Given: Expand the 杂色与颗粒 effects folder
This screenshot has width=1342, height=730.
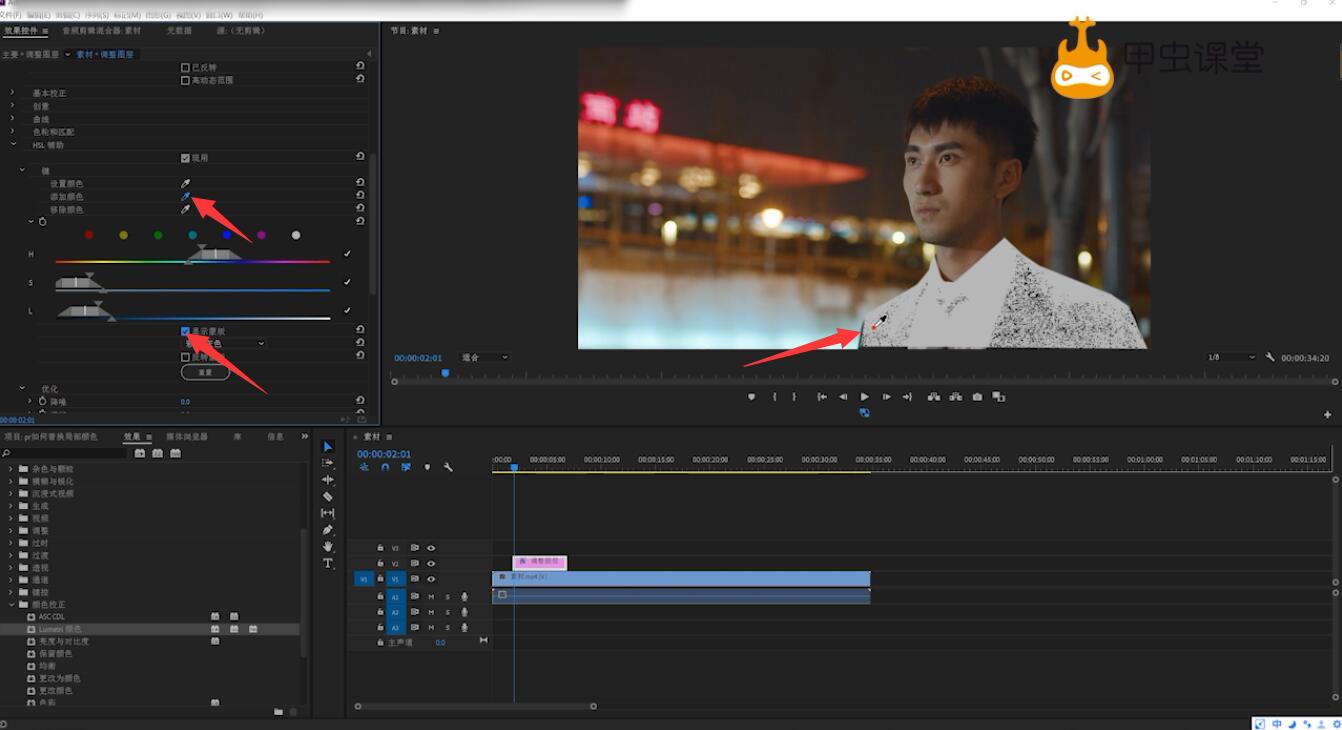Looking at the screenshot, I should click(11, 469).
